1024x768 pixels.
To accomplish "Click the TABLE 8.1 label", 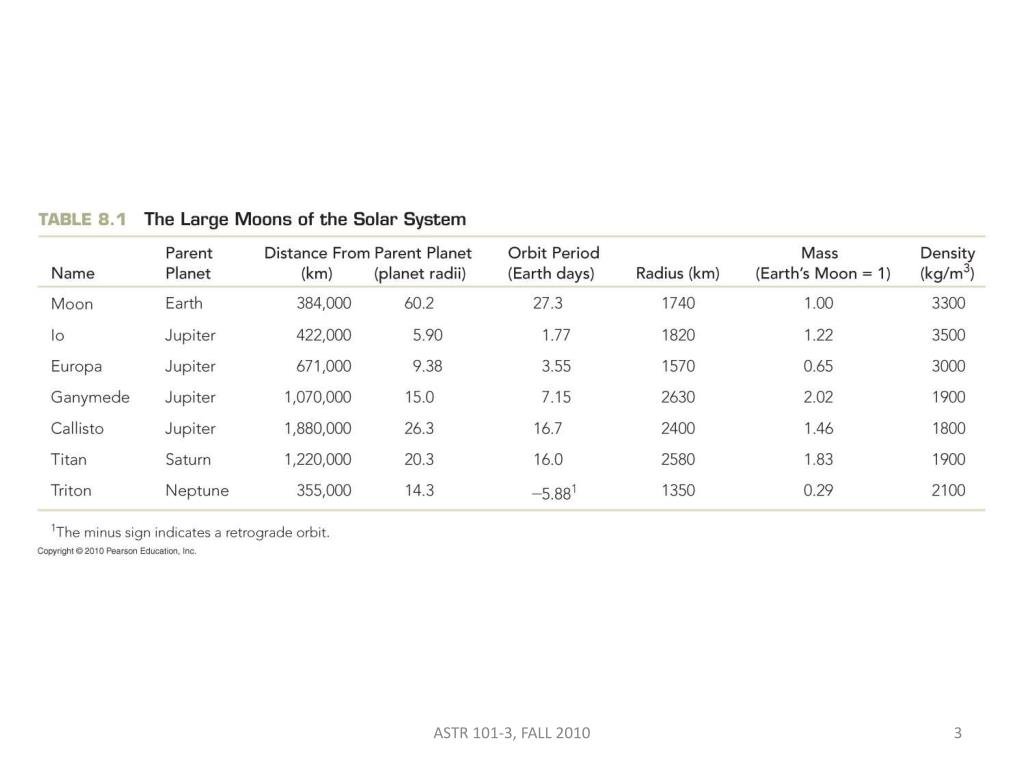I will pyautogui.click(x=82, y=219).
